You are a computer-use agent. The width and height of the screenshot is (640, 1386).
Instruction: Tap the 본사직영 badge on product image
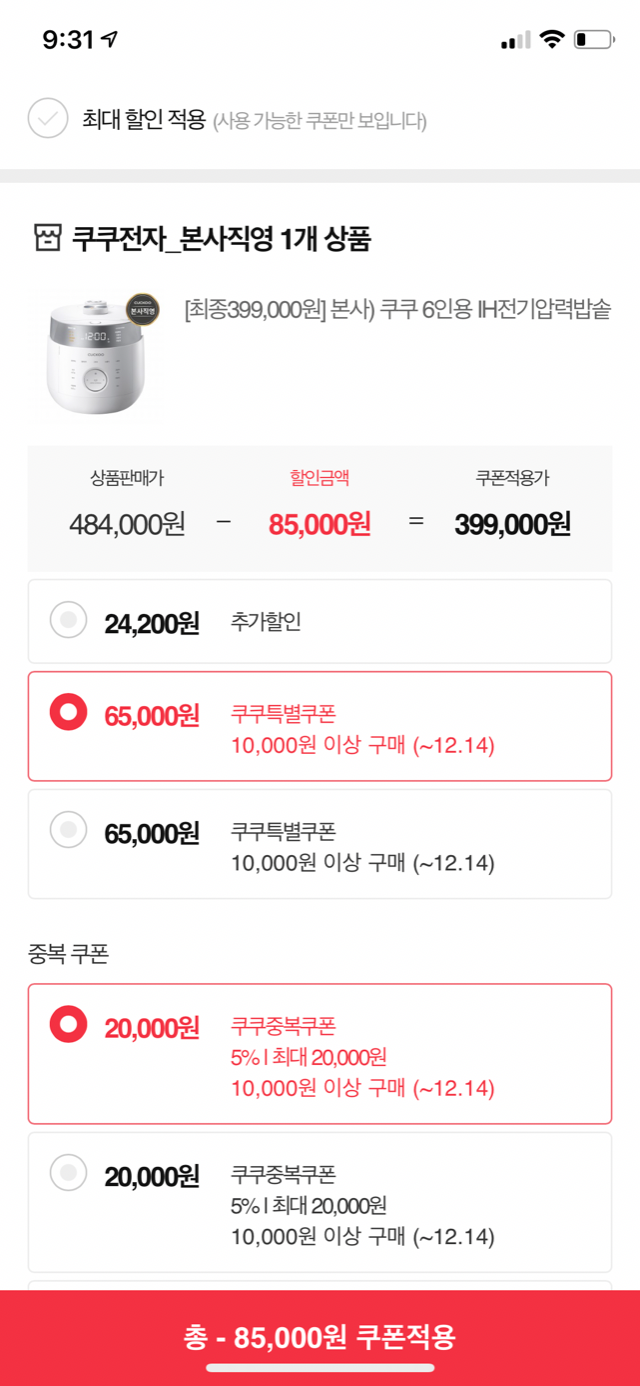pos(142,312)
